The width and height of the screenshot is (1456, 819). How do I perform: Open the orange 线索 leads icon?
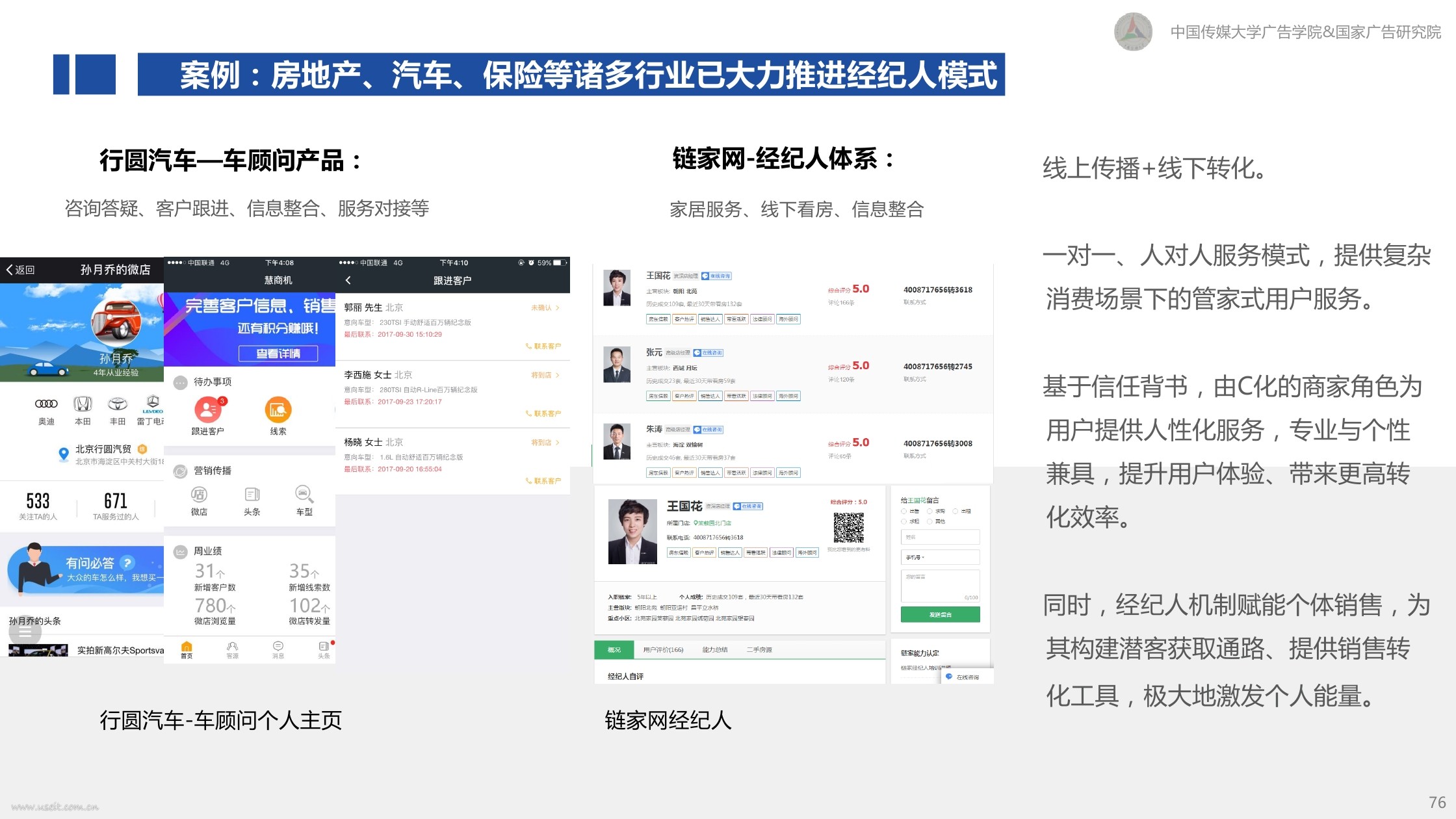(278, 409)
